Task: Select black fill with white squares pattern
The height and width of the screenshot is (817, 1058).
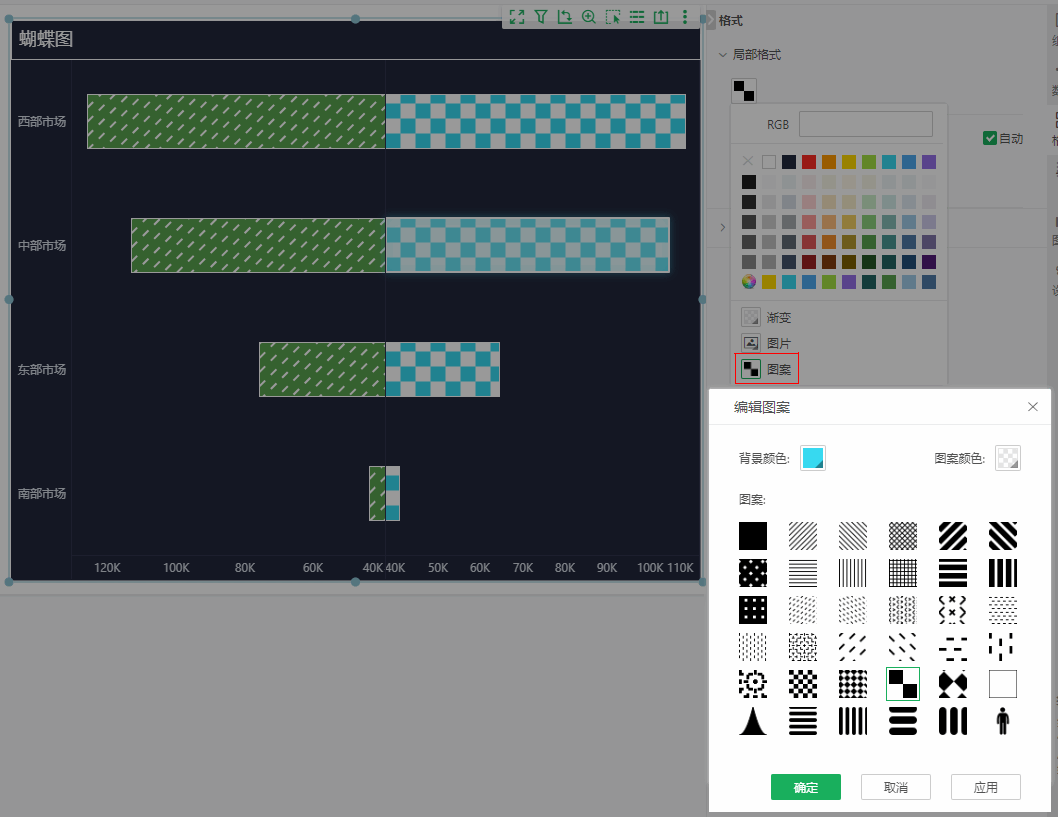Action: (x=753, y=610)
